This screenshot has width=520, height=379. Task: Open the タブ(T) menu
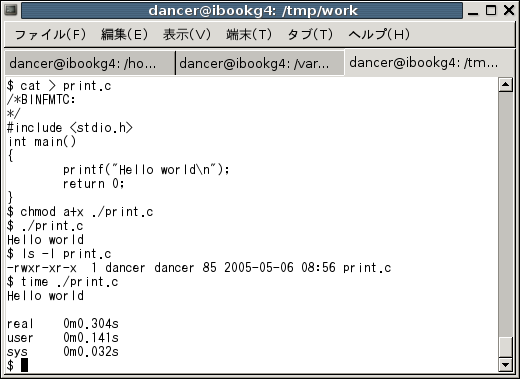coord(310,34)
